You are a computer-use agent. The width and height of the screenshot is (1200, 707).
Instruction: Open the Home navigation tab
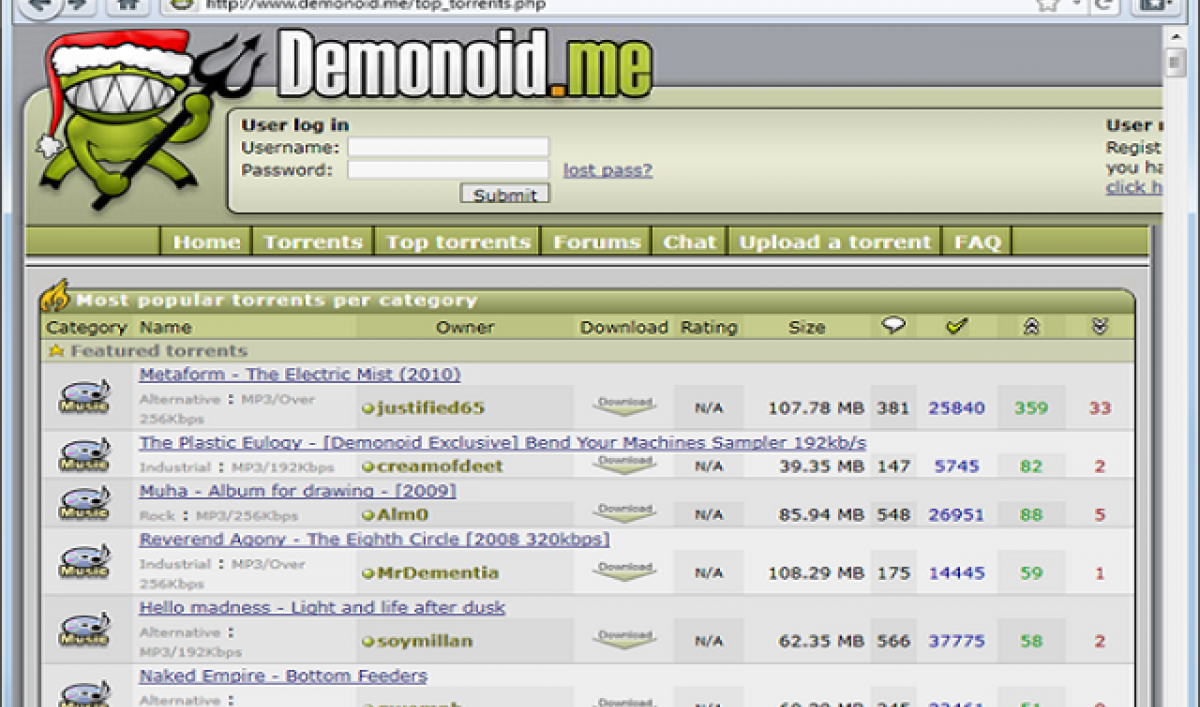[207, 242]
